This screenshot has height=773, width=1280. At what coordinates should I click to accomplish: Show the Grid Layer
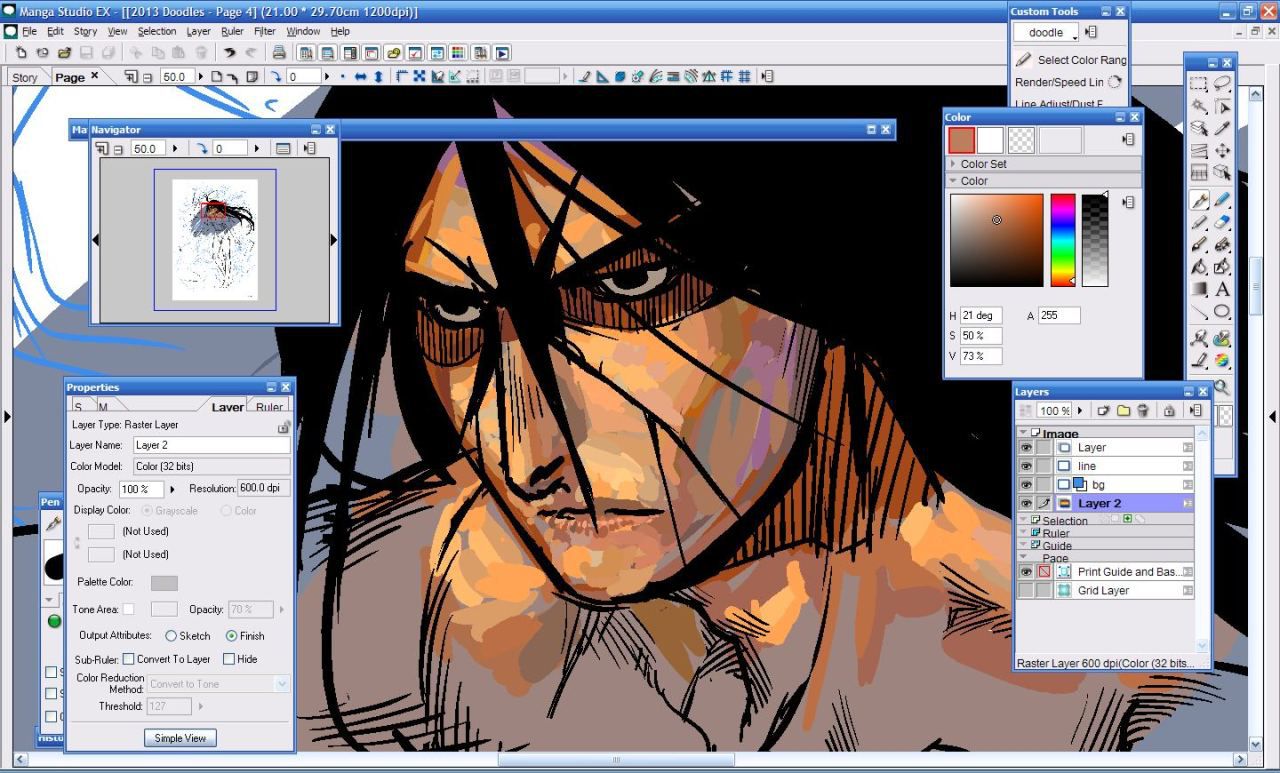tap(1026, 590)
